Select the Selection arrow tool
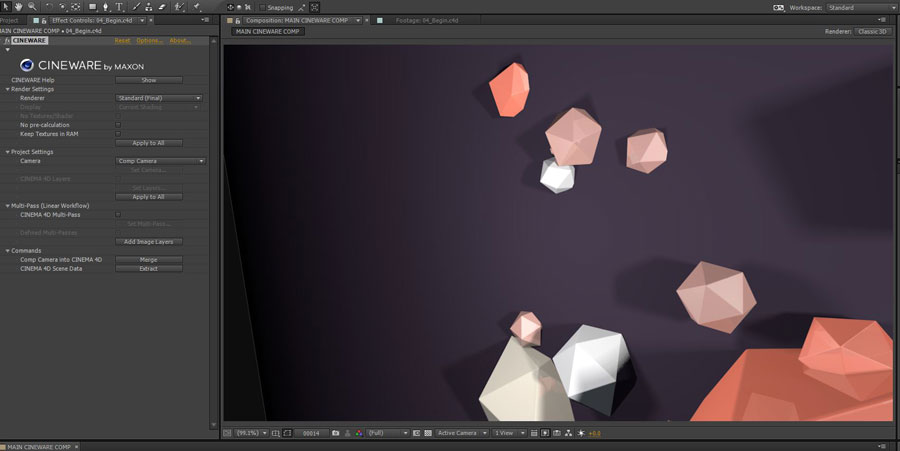Image resolution: width=900 pixels, height=451 pixels. [x=6, y=7]
